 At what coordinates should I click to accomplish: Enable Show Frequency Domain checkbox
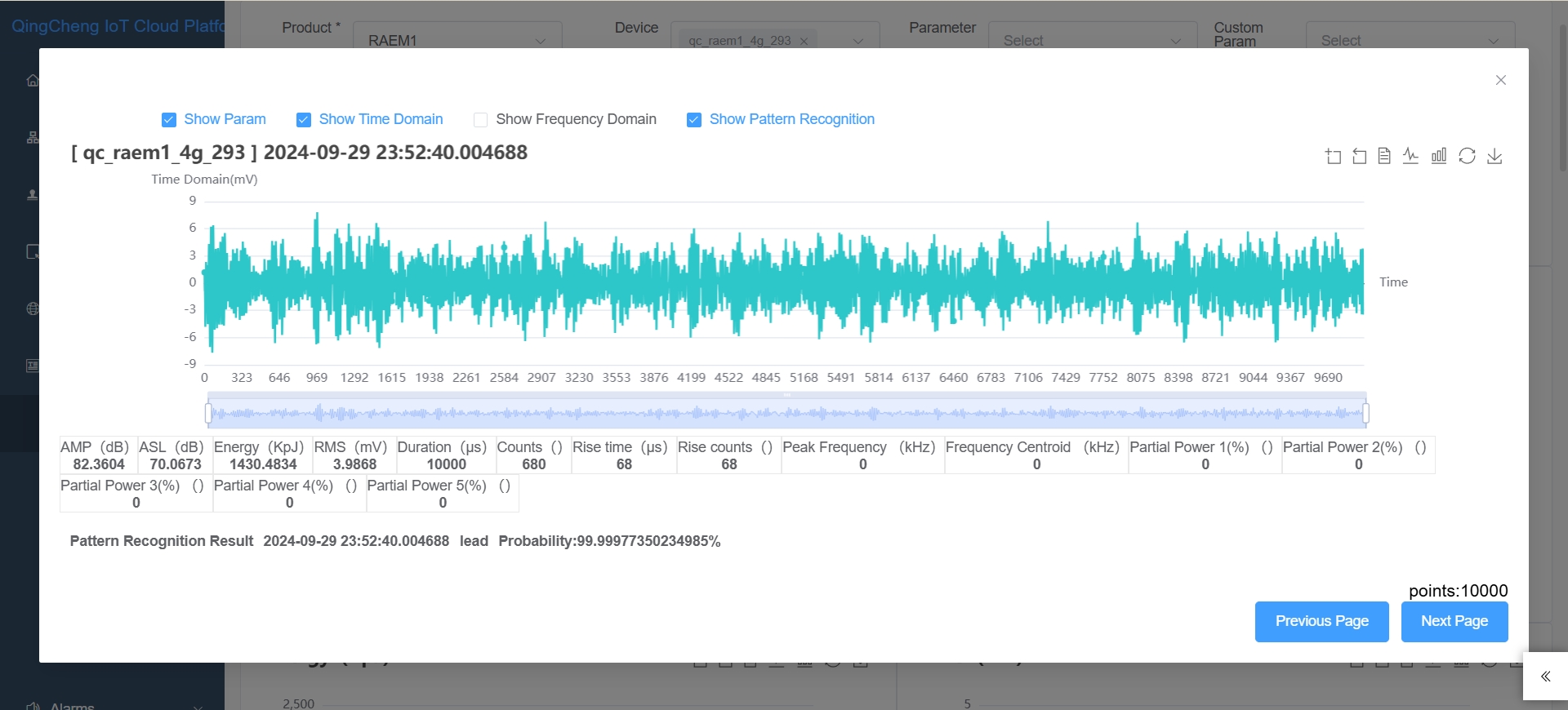coord(481,120)
